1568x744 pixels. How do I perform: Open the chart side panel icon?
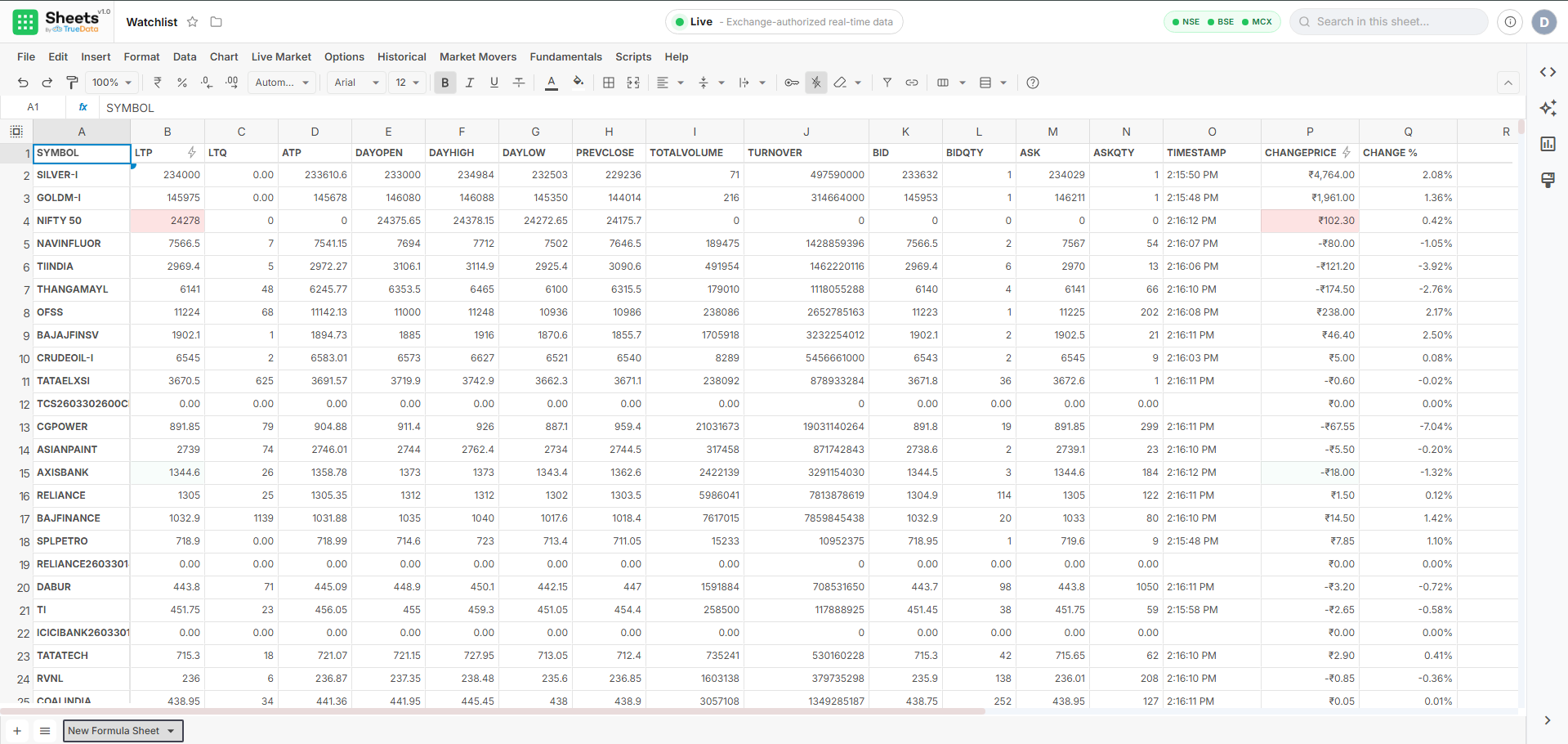(x=1548, y=144)
